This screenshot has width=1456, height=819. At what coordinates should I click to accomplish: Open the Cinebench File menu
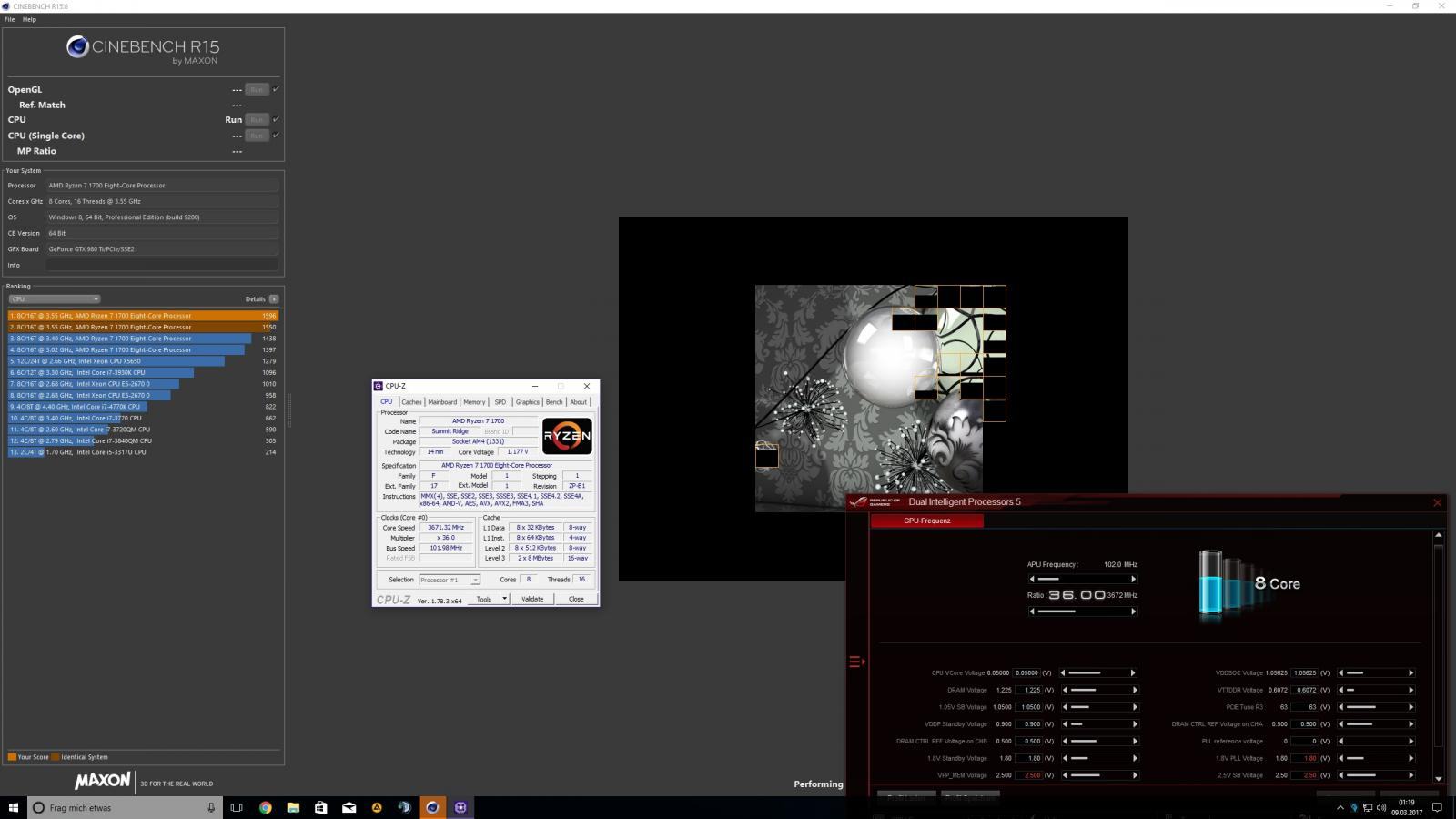coord(10,19)
